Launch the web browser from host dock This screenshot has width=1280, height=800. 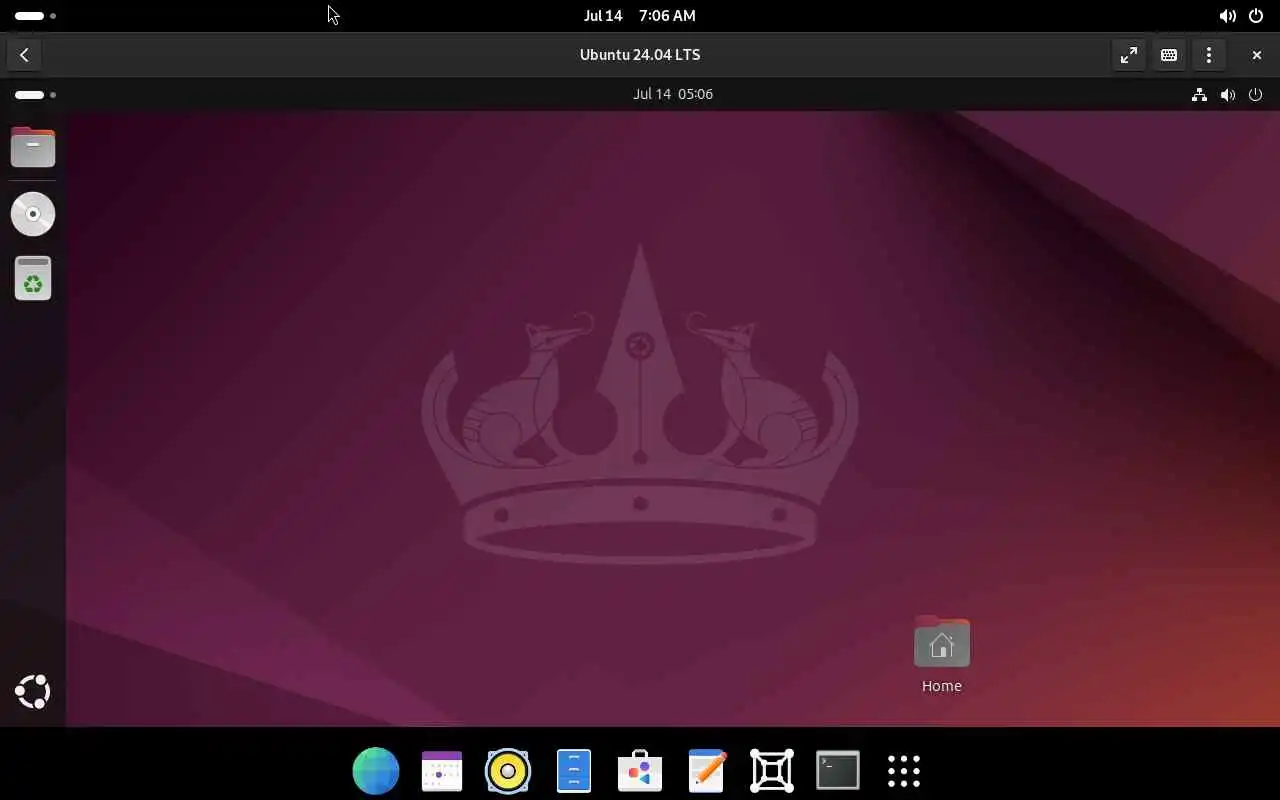tap(376, 771)
